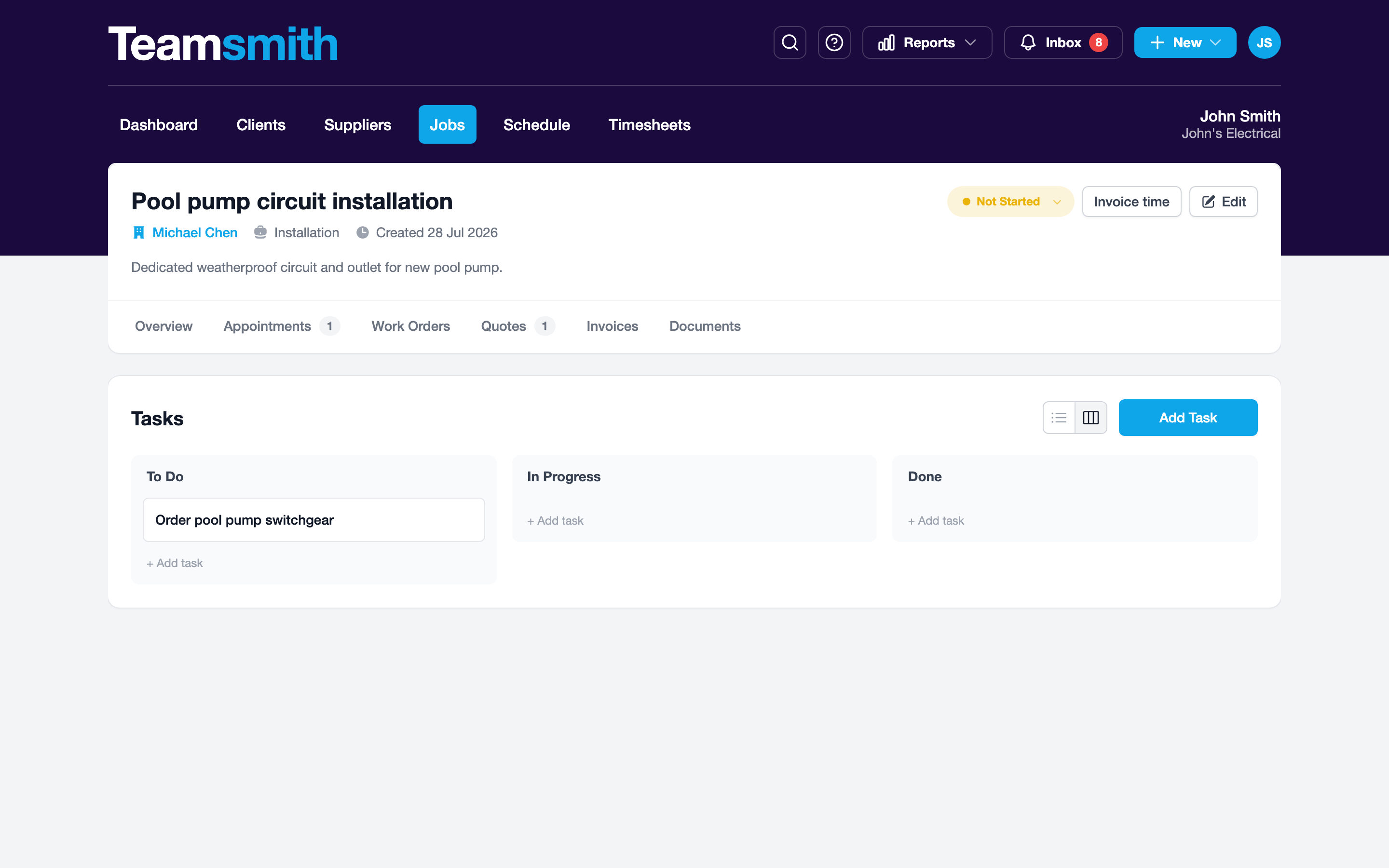Screen dimensions: 1389x868
Task: Switch to the Documents tab
Action: pos(705,326)
